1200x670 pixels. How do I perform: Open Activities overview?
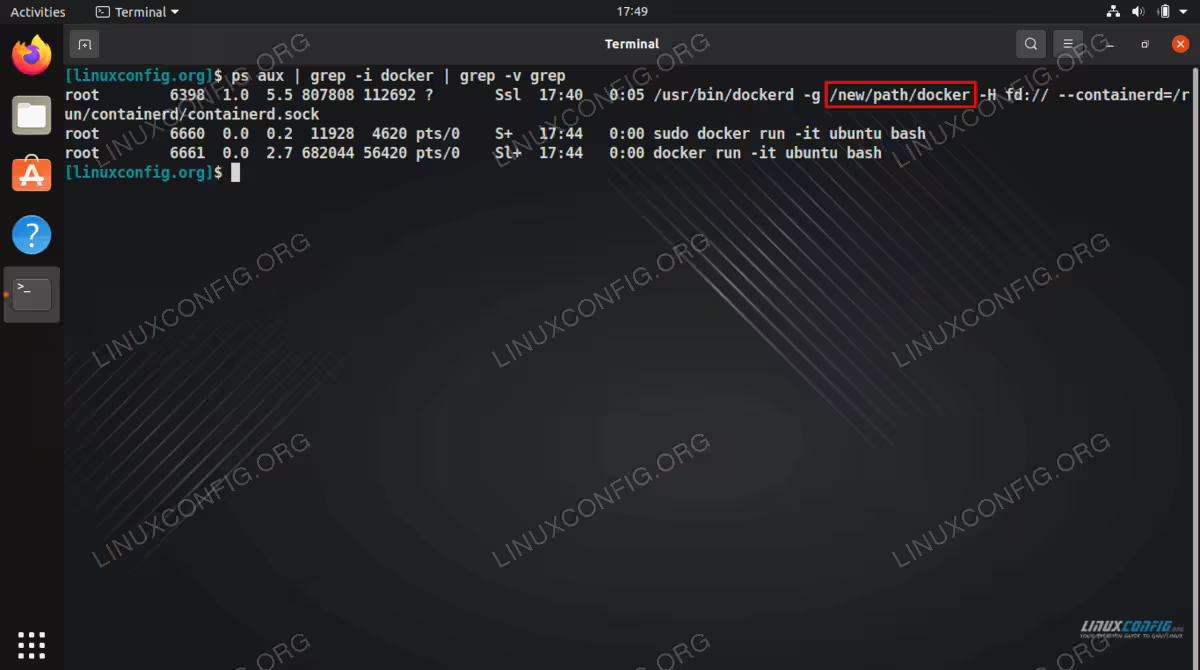coord(38,12)
